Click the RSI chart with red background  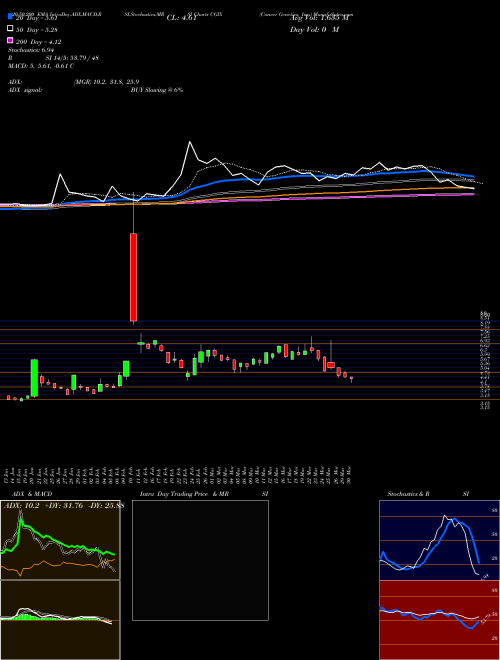(x=439, y=620)
